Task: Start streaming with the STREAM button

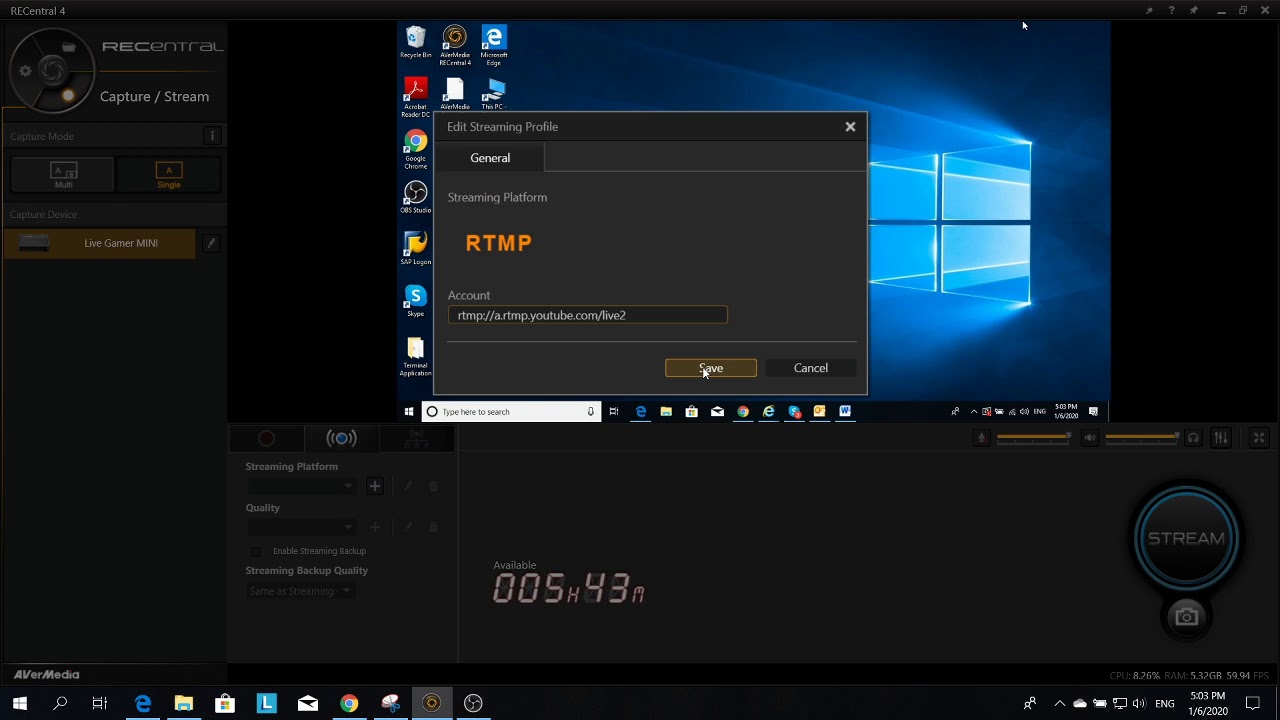Action: click(x=1186, y=538)
